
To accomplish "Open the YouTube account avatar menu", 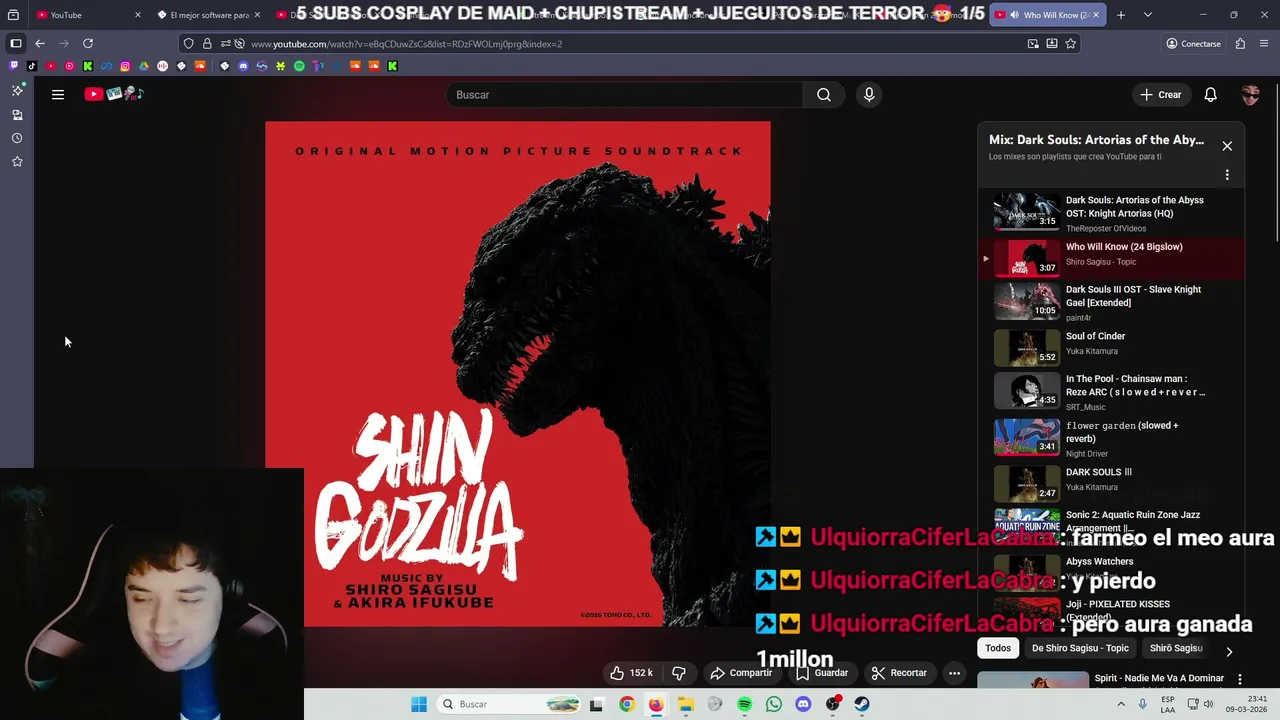I will (x=1250, y=95).
